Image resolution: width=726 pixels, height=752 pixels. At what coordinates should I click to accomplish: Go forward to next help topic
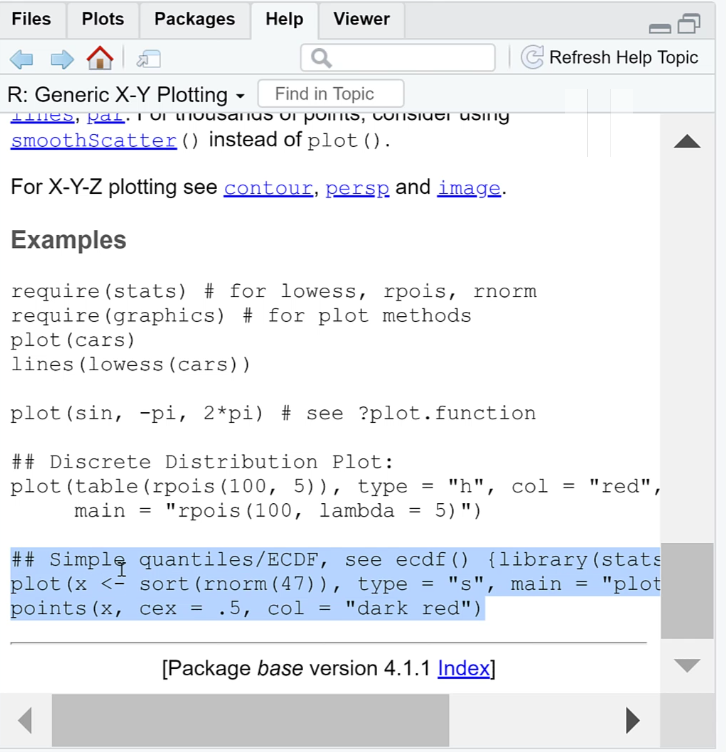tap(62, 59)
